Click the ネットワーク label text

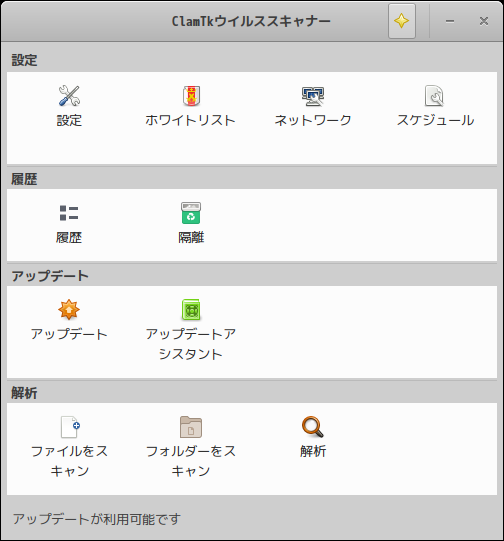pyautogui.click(x=313, y=120)
